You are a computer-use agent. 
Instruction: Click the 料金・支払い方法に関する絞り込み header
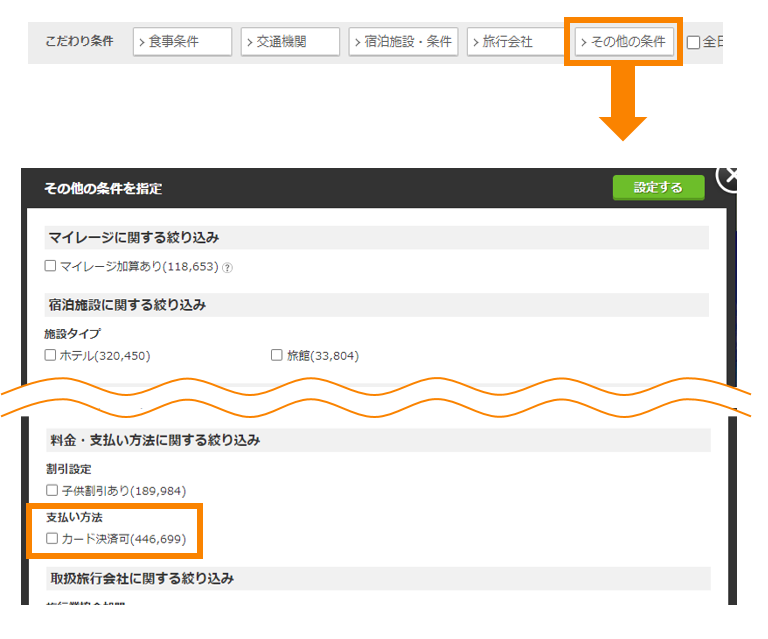pyautogui.click(x=155, y=440)
